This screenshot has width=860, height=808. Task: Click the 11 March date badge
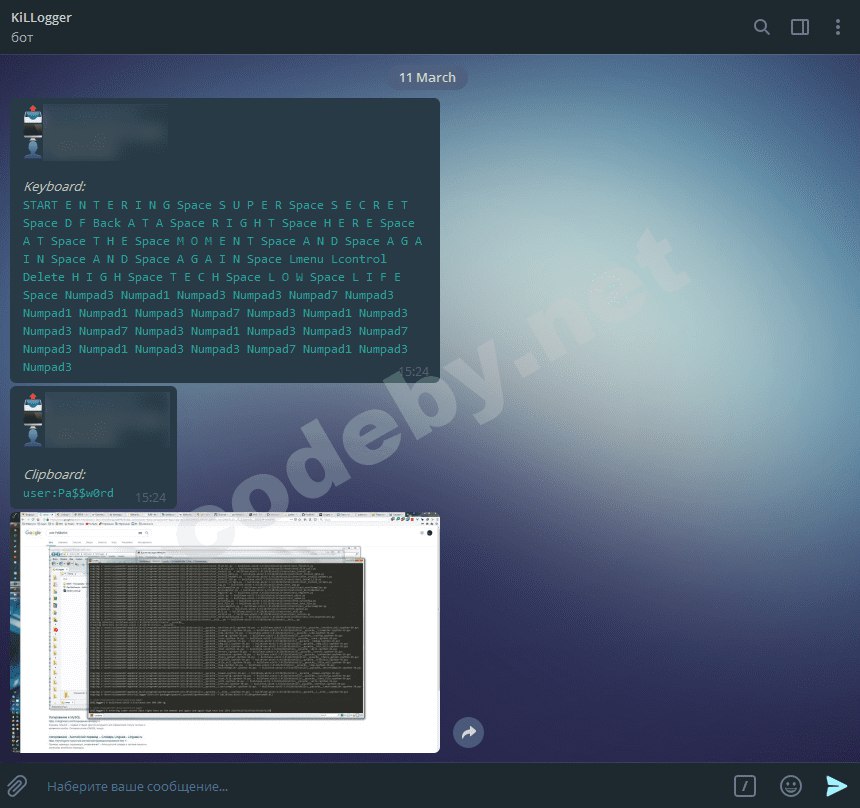[x=427, y=77]
